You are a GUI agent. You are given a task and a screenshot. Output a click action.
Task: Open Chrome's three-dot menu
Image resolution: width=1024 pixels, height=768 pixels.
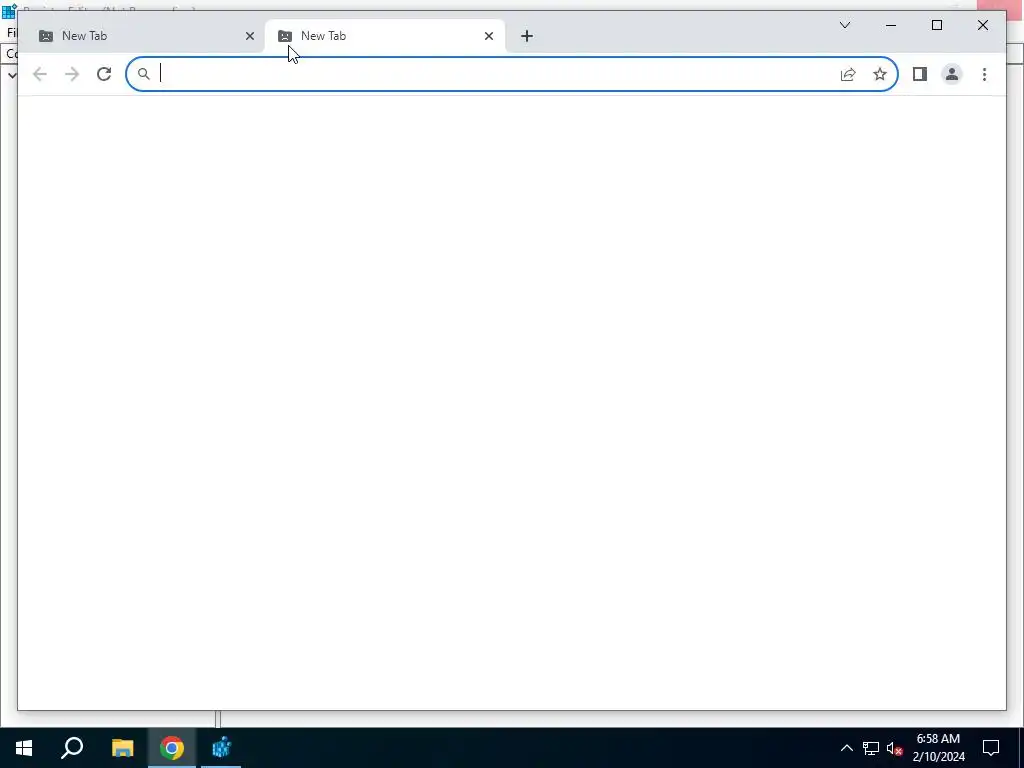[x=984, y=74]
